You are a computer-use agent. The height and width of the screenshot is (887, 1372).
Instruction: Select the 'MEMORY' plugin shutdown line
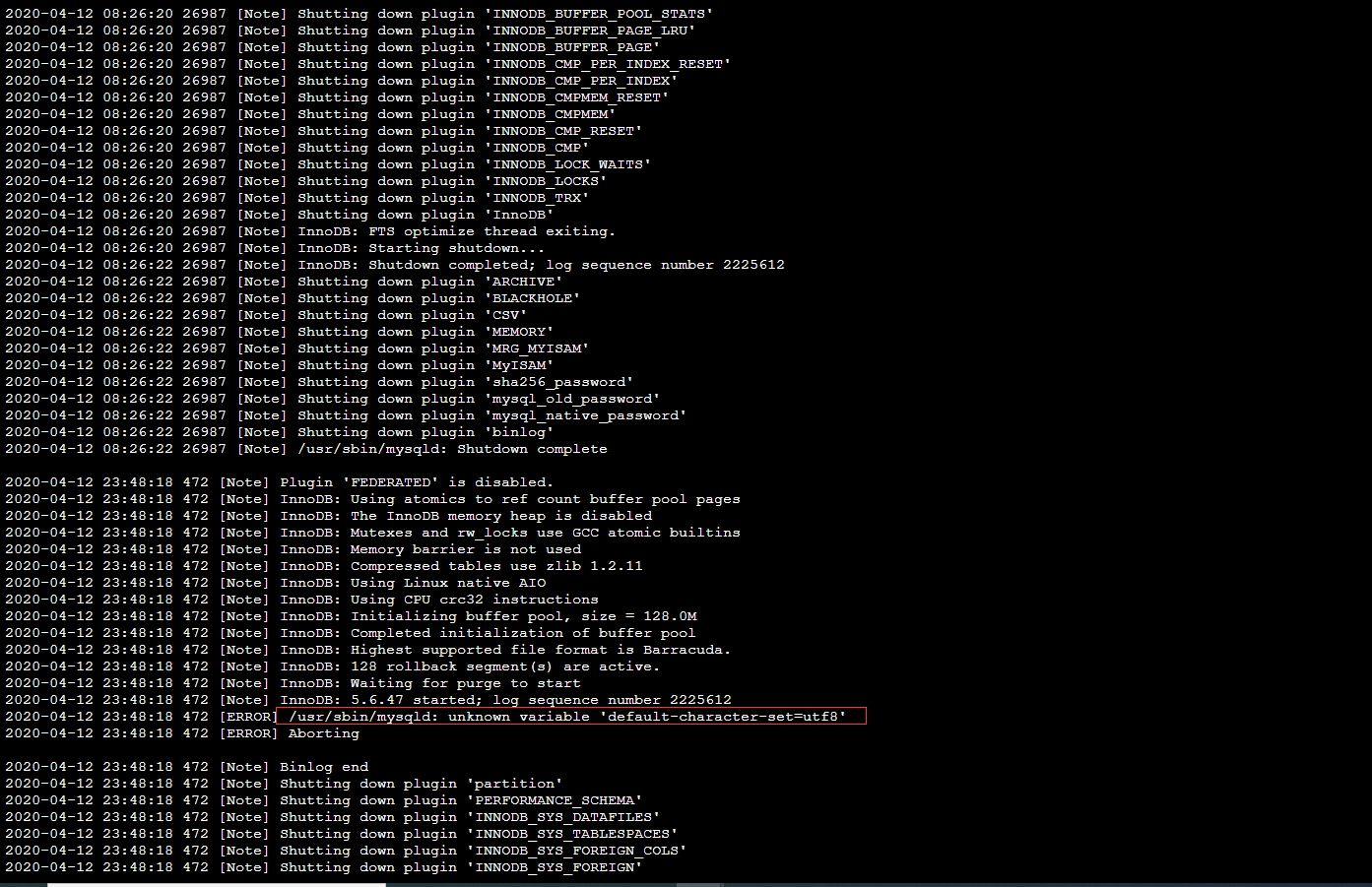280,332
